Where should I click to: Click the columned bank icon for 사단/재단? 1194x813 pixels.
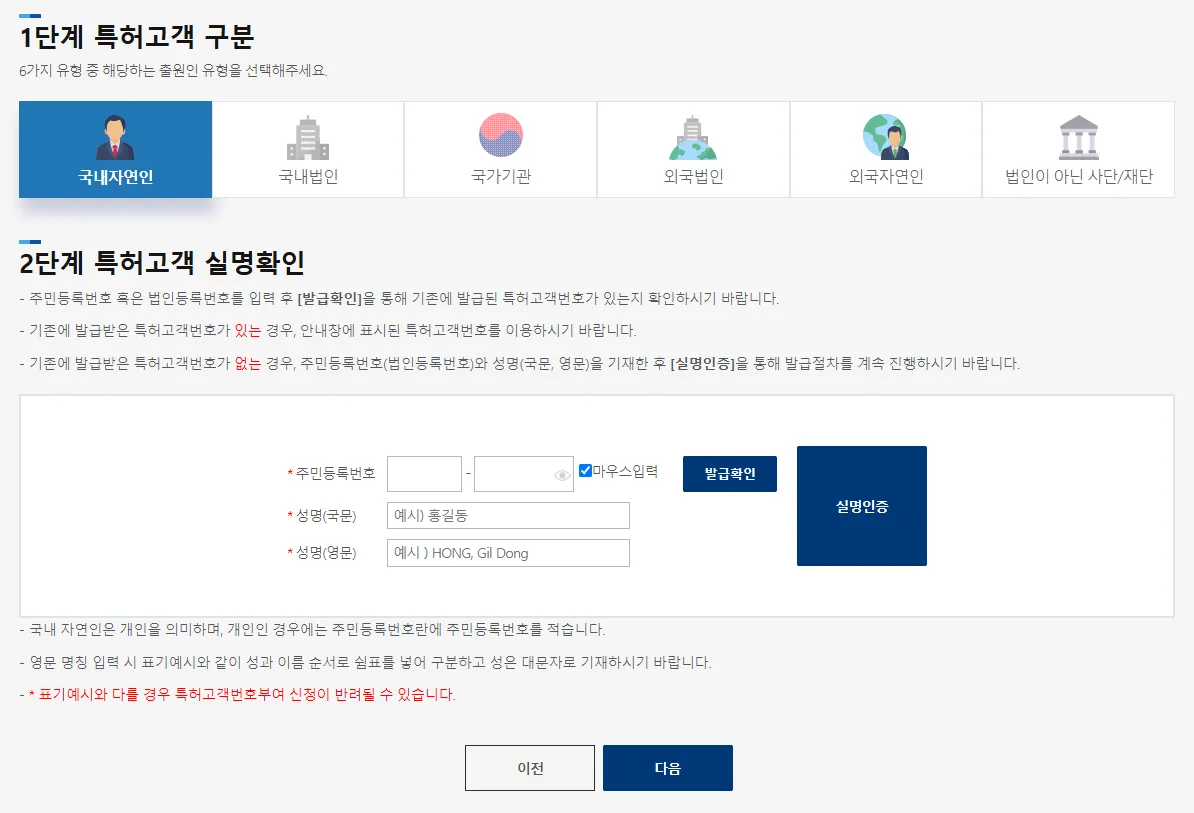[x=1079, y=138]
